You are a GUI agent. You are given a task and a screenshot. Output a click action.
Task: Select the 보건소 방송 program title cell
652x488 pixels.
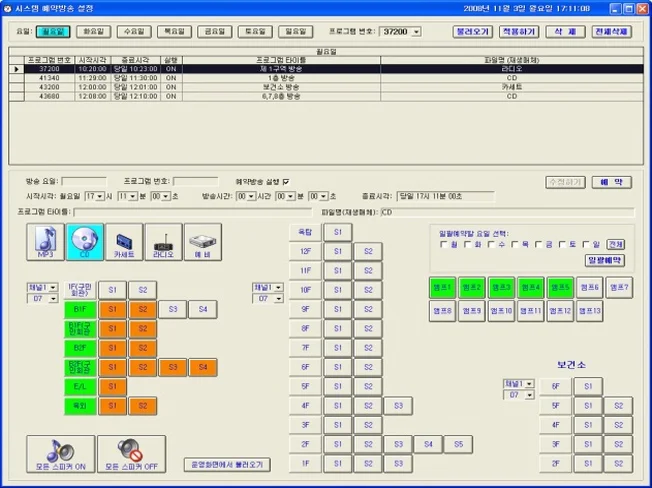coord(281,87)
